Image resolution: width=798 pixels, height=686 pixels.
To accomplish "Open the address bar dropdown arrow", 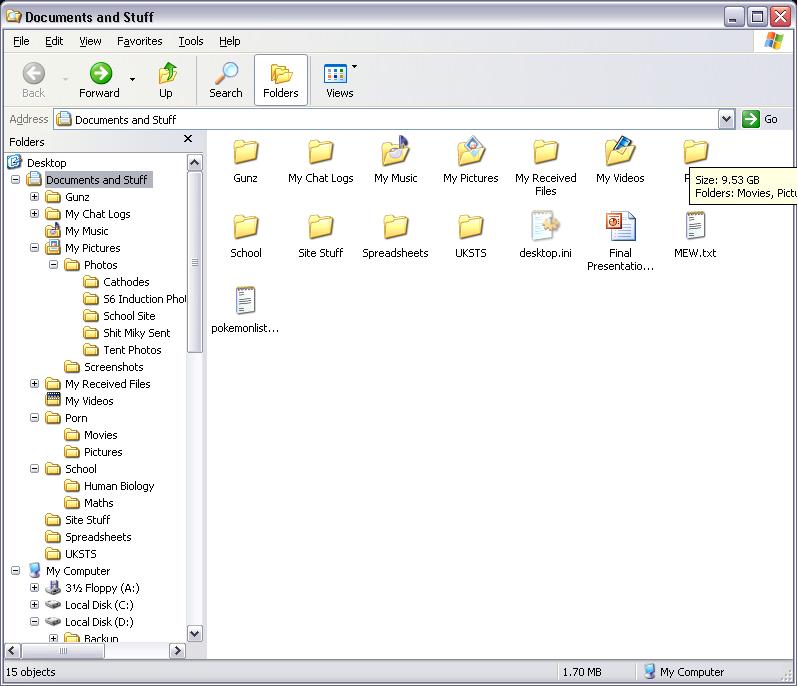I will [726, 119].
